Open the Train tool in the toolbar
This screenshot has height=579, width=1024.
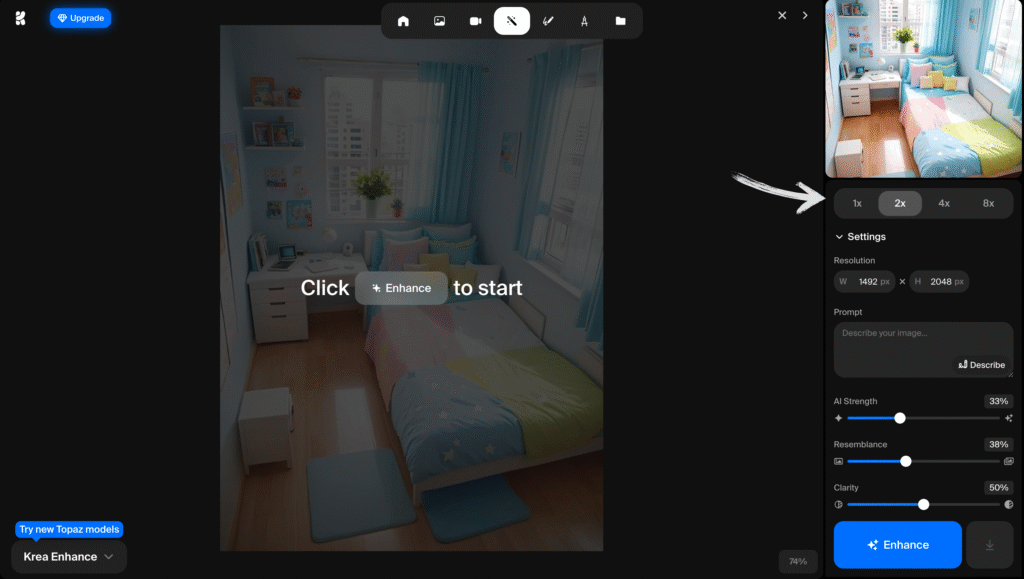(x=584, y=20)
